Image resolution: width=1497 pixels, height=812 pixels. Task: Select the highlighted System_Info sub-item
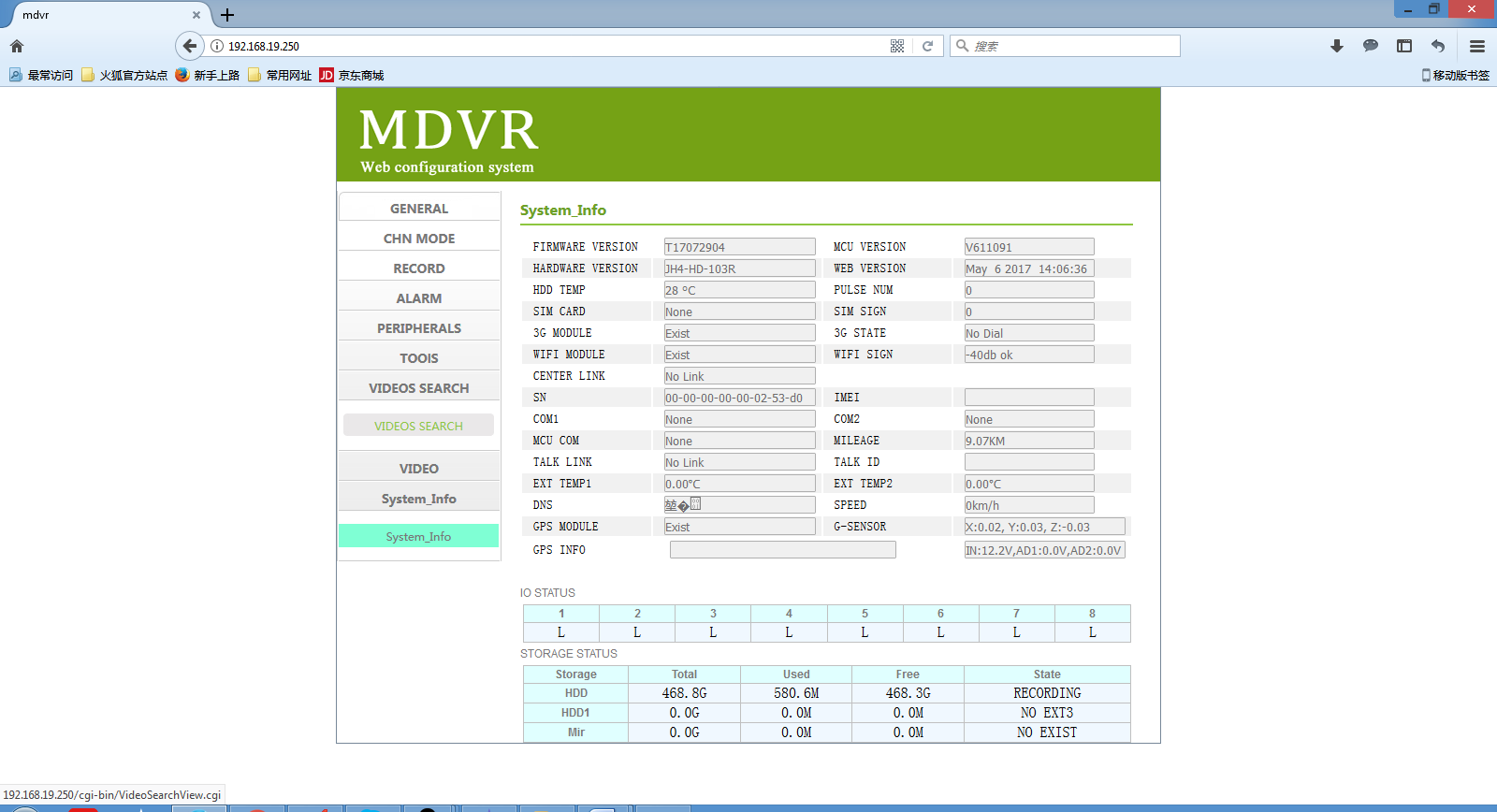point(418,536)
